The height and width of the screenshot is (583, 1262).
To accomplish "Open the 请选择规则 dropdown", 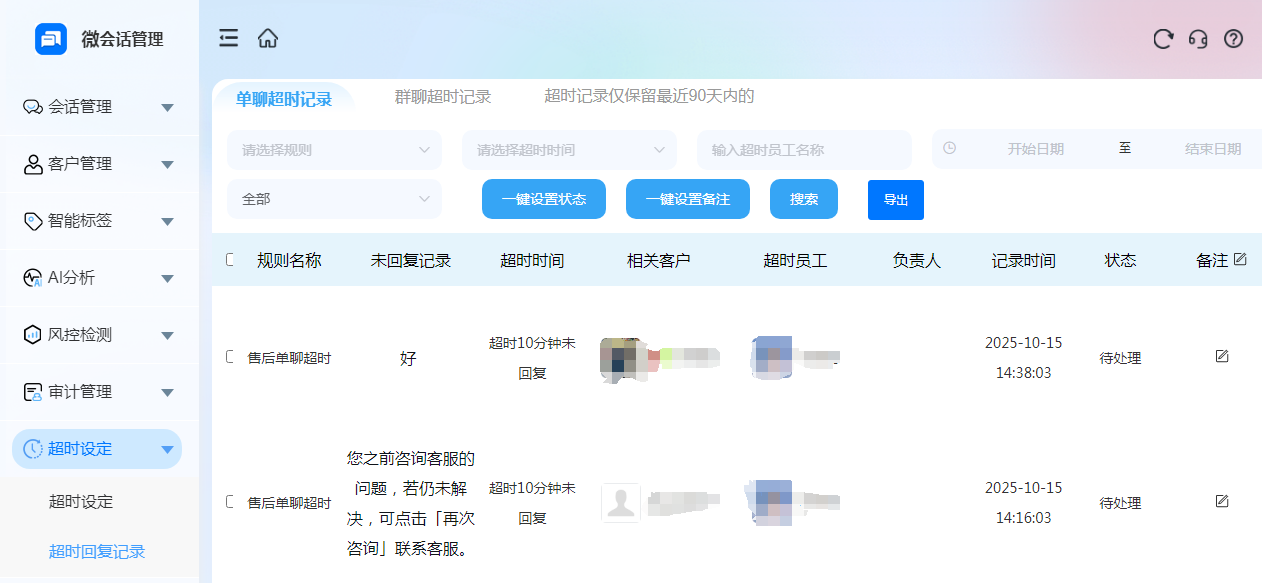I will [x=334, y=150].
